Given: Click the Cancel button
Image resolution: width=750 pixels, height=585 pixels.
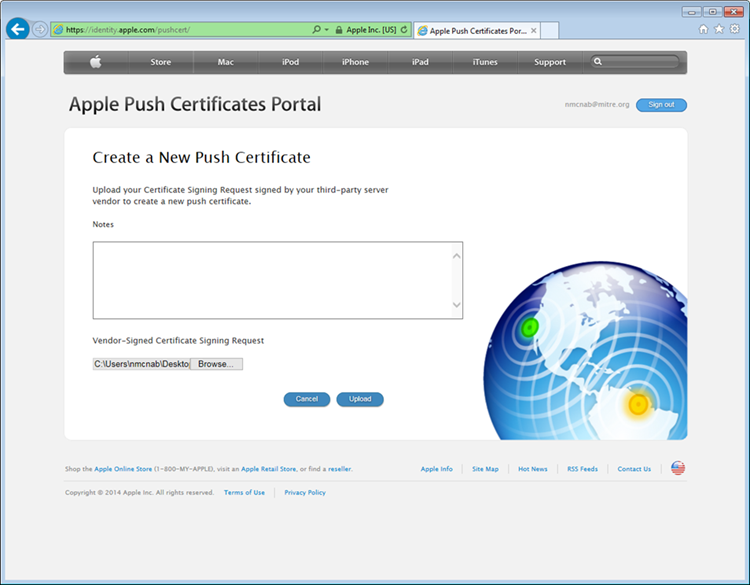Looking at the screenshot, I should click(307, 399).
